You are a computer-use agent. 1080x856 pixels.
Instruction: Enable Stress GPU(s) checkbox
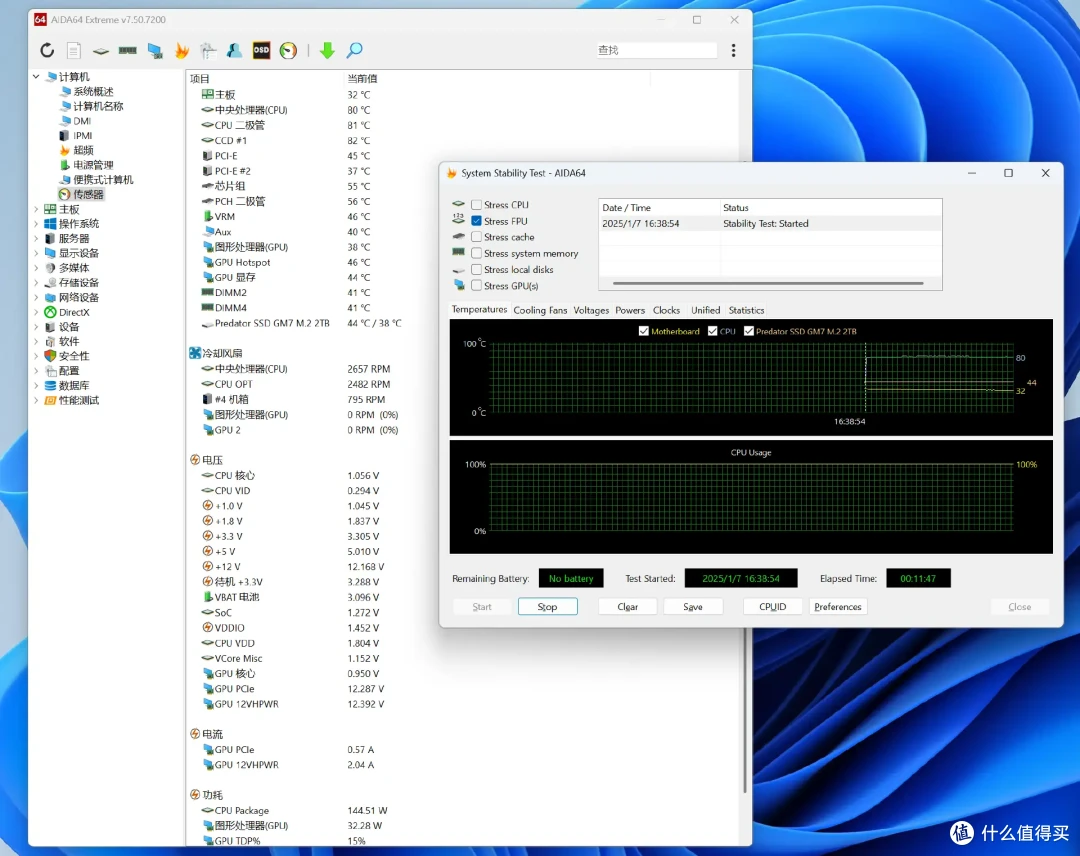(476, 286)
